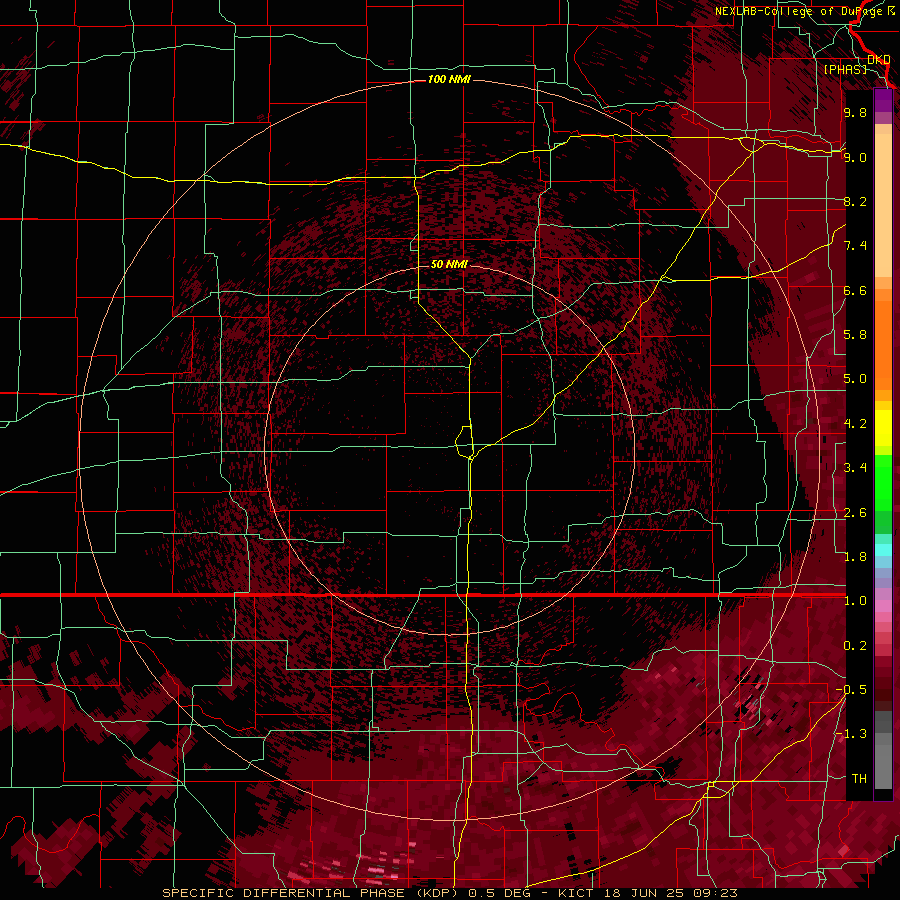Click the '1.0' scale value
Image resolution: width=900 pixels, height=900 pixels.
[855, 601]
